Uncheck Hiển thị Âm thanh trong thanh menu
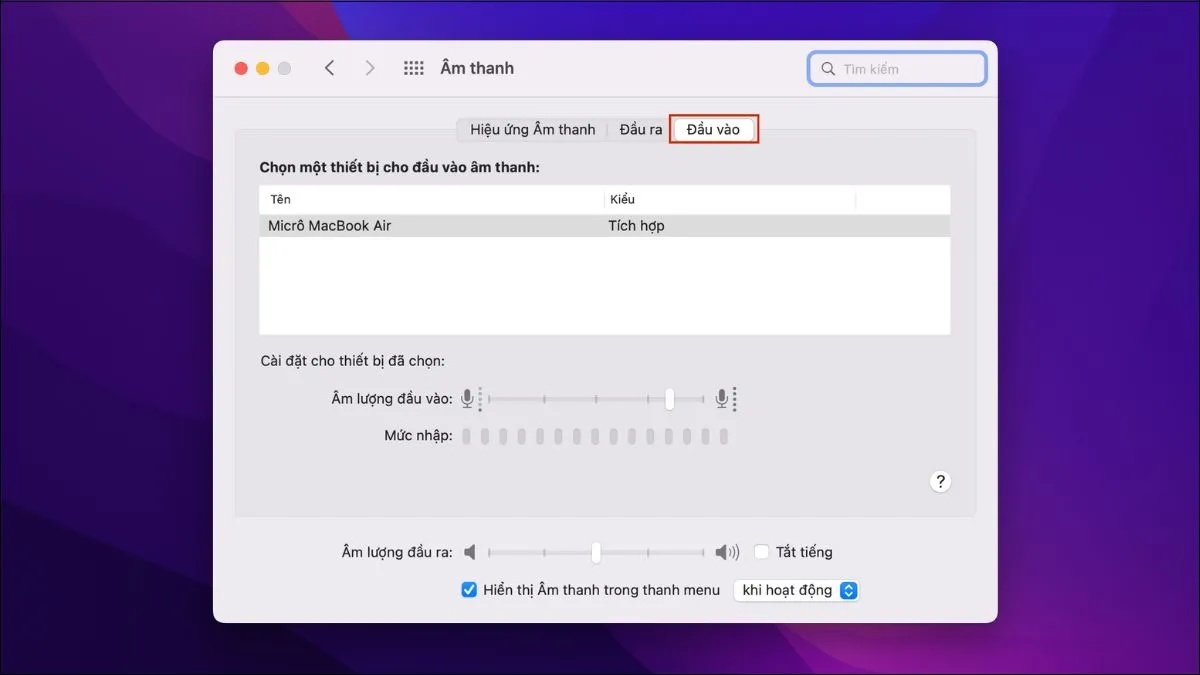The height and width of the screenshot is (675, 1200). point(469,590)
